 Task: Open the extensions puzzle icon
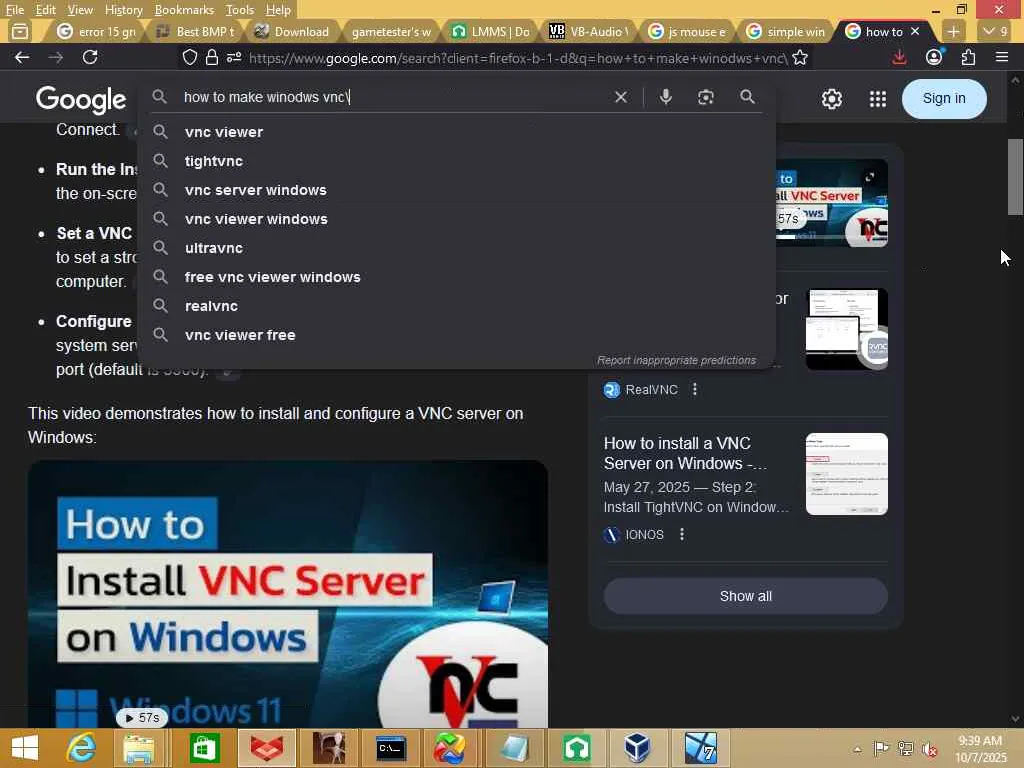(x=968, y=57)
